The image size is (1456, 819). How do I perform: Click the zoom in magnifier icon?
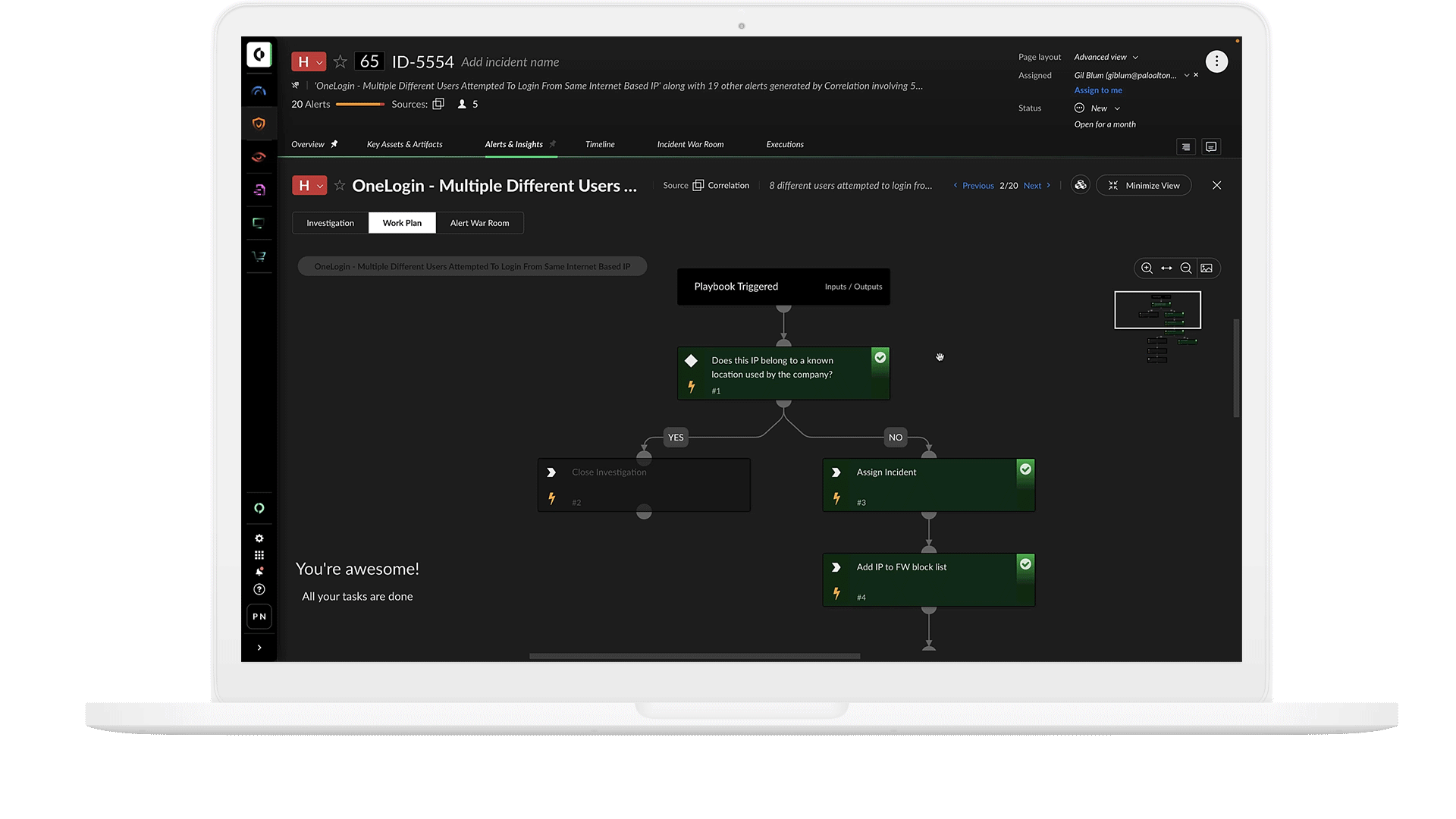(1147, 268)
